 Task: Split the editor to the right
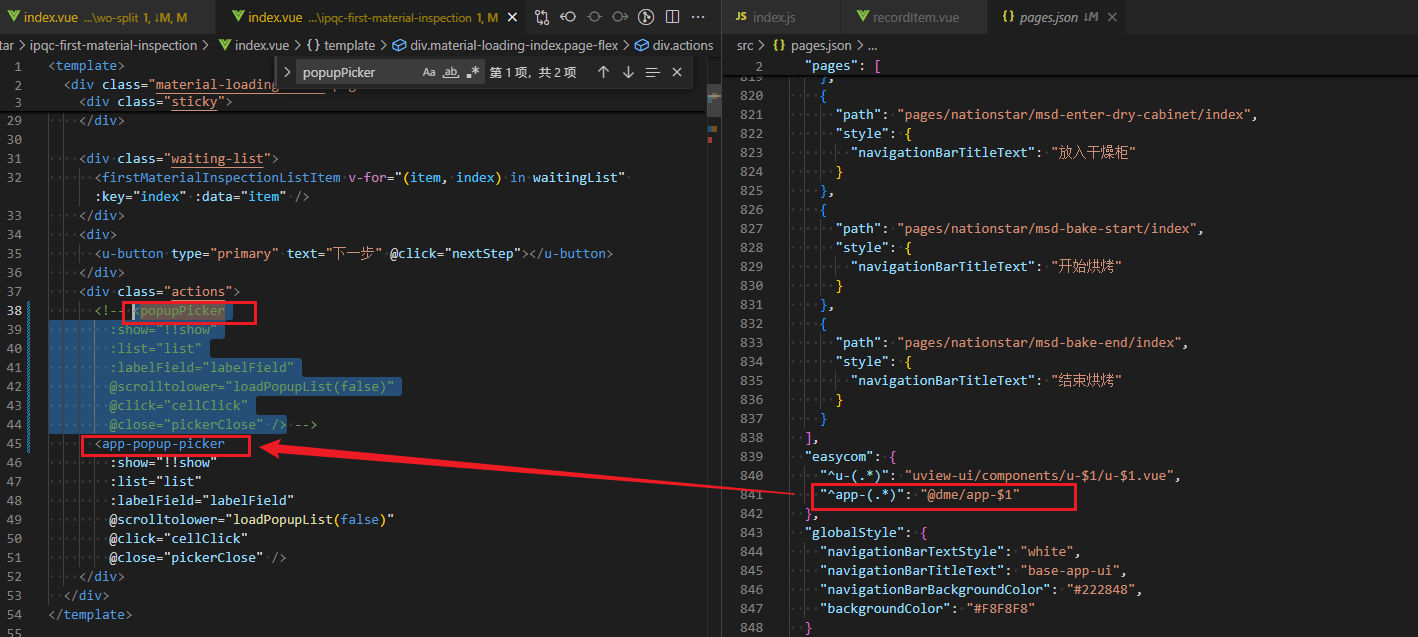coord(672,17)
